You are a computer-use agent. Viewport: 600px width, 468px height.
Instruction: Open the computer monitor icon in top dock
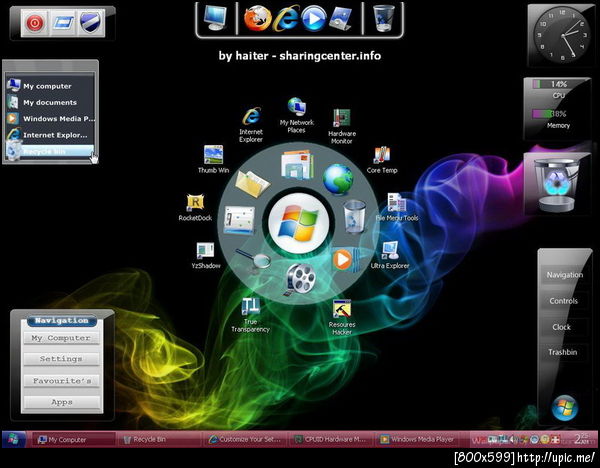click(215, 18)
